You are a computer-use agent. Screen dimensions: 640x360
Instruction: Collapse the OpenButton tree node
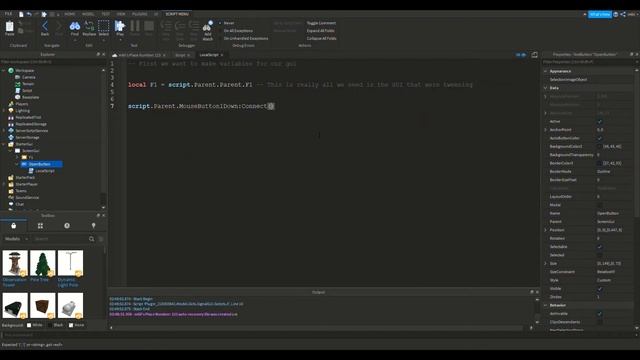coord(17,164)
